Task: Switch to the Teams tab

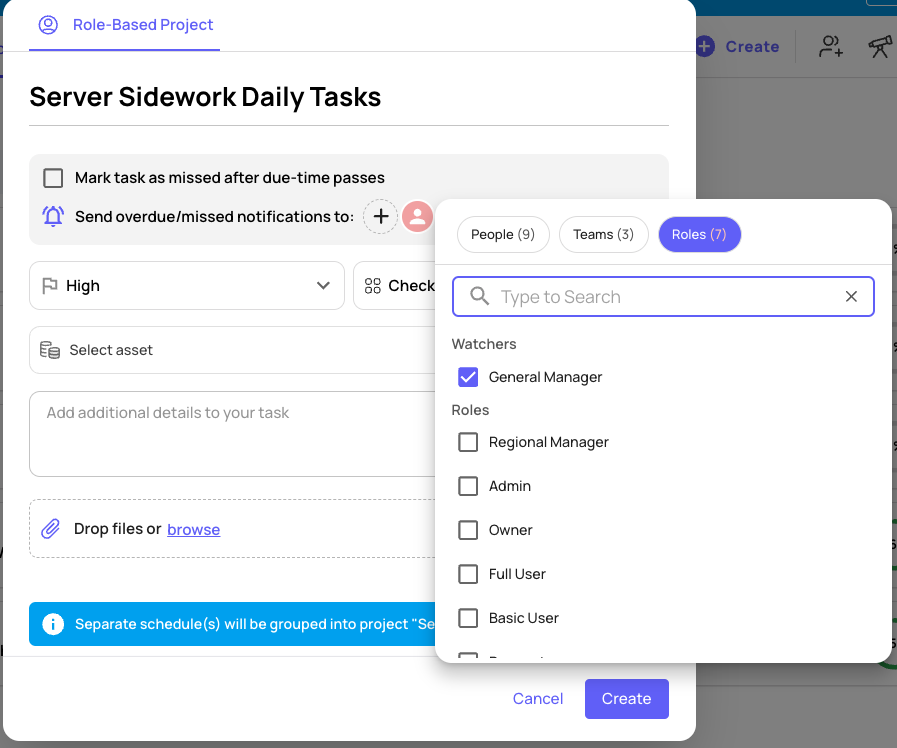Action: (603, 234)
